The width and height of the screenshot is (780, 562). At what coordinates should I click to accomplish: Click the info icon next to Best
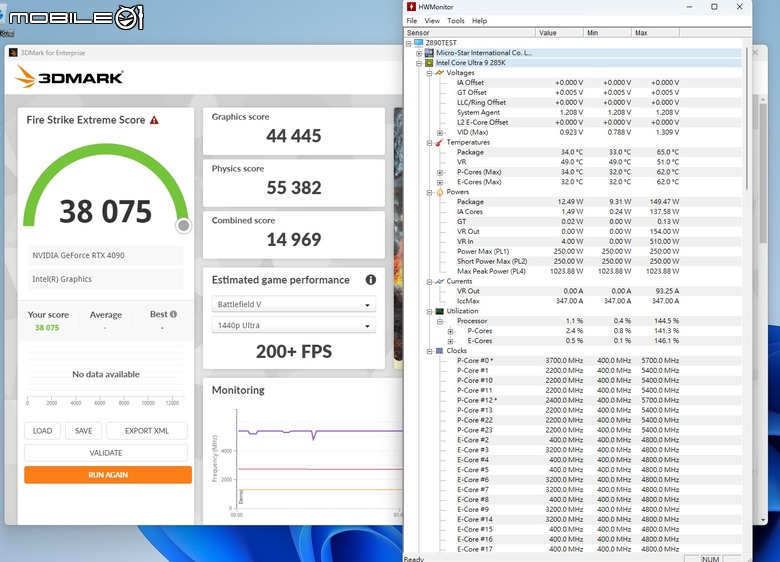tap(173, 314)
